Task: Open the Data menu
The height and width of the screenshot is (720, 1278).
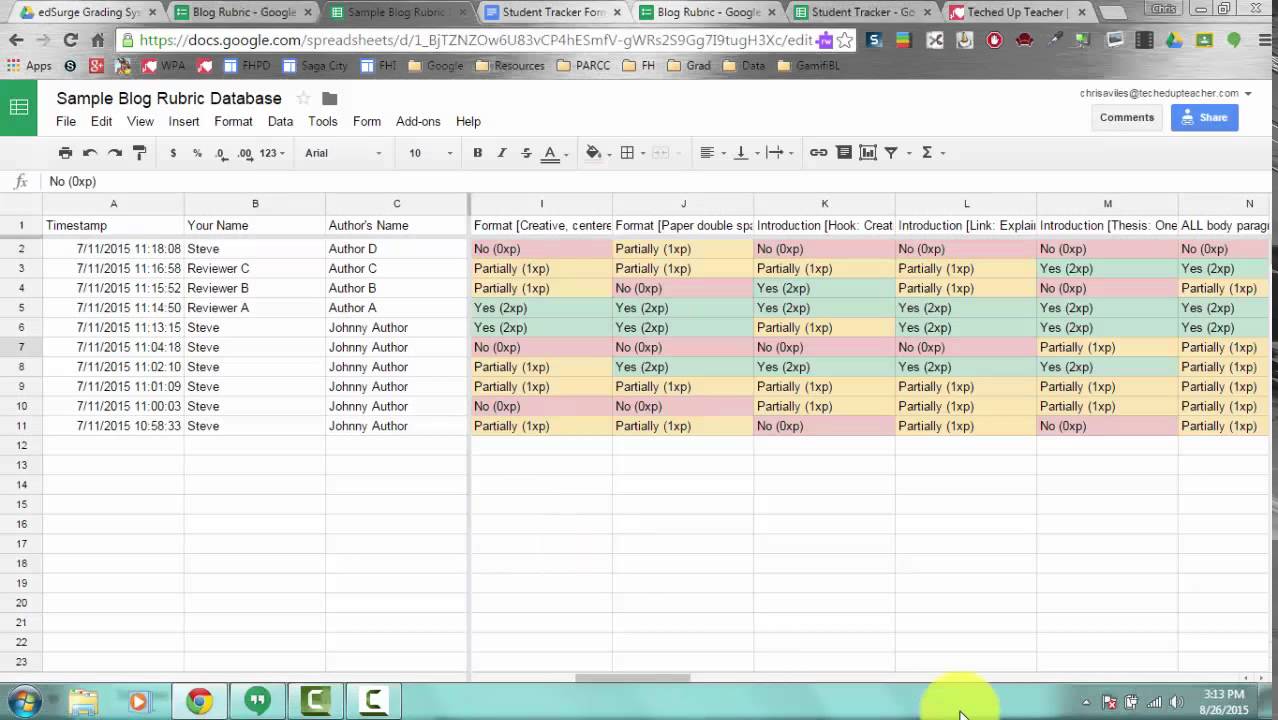Action: [280, 121]
